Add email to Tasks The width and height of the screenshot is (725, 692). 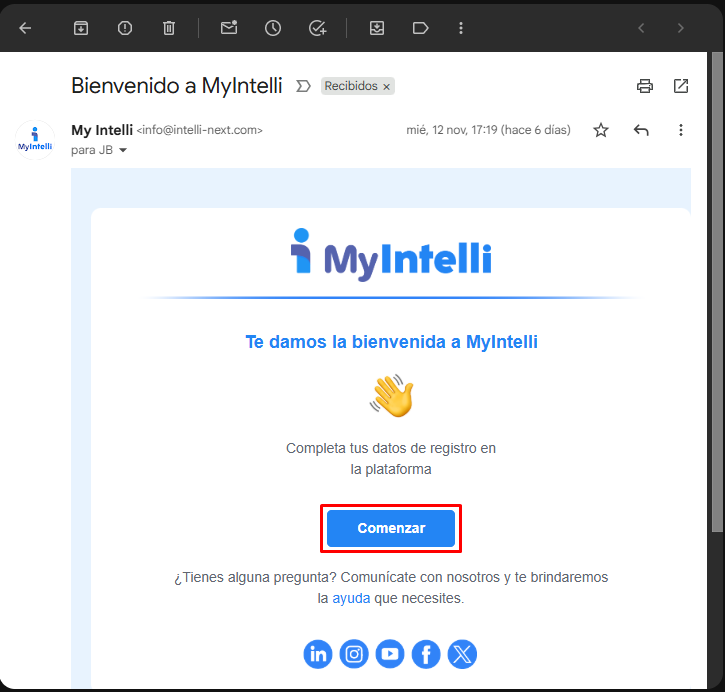pos(317,28)
